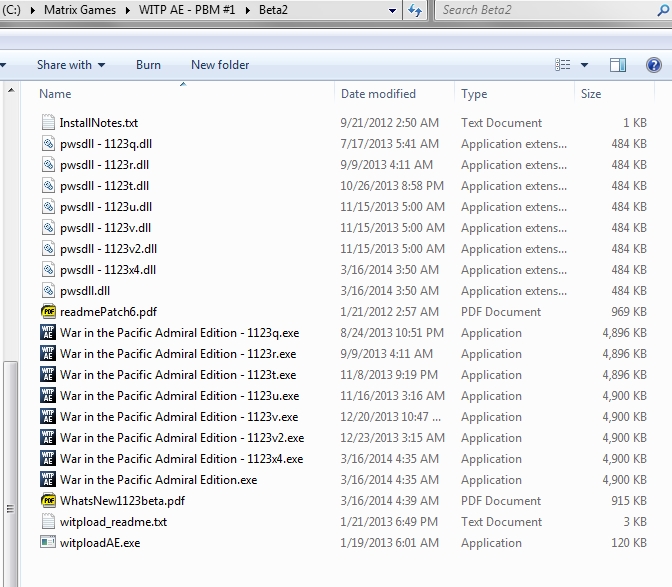Open address bar history dropdown arrow

(x=392, y=10)
